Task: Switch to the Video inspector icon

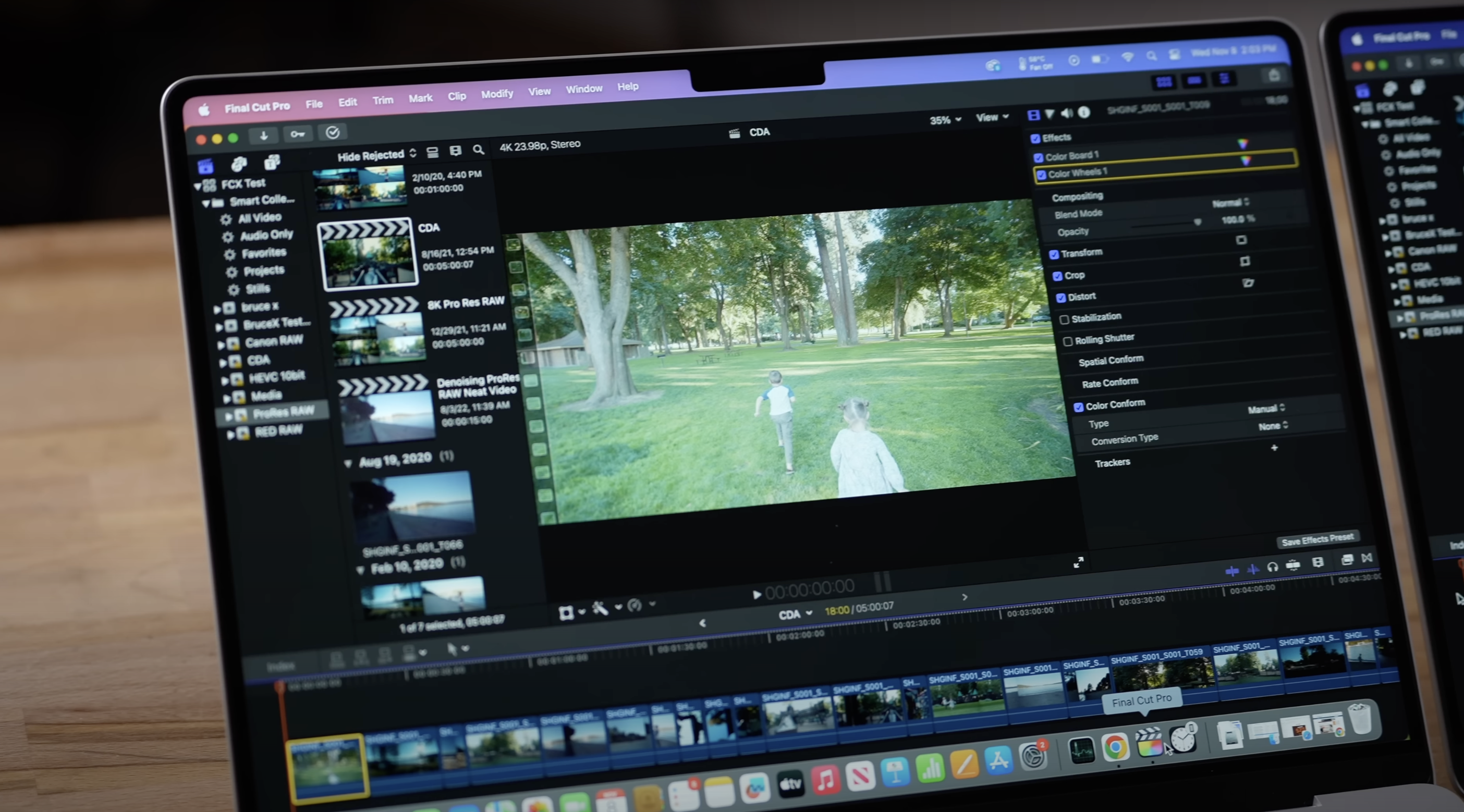Action: point(1034,115)
